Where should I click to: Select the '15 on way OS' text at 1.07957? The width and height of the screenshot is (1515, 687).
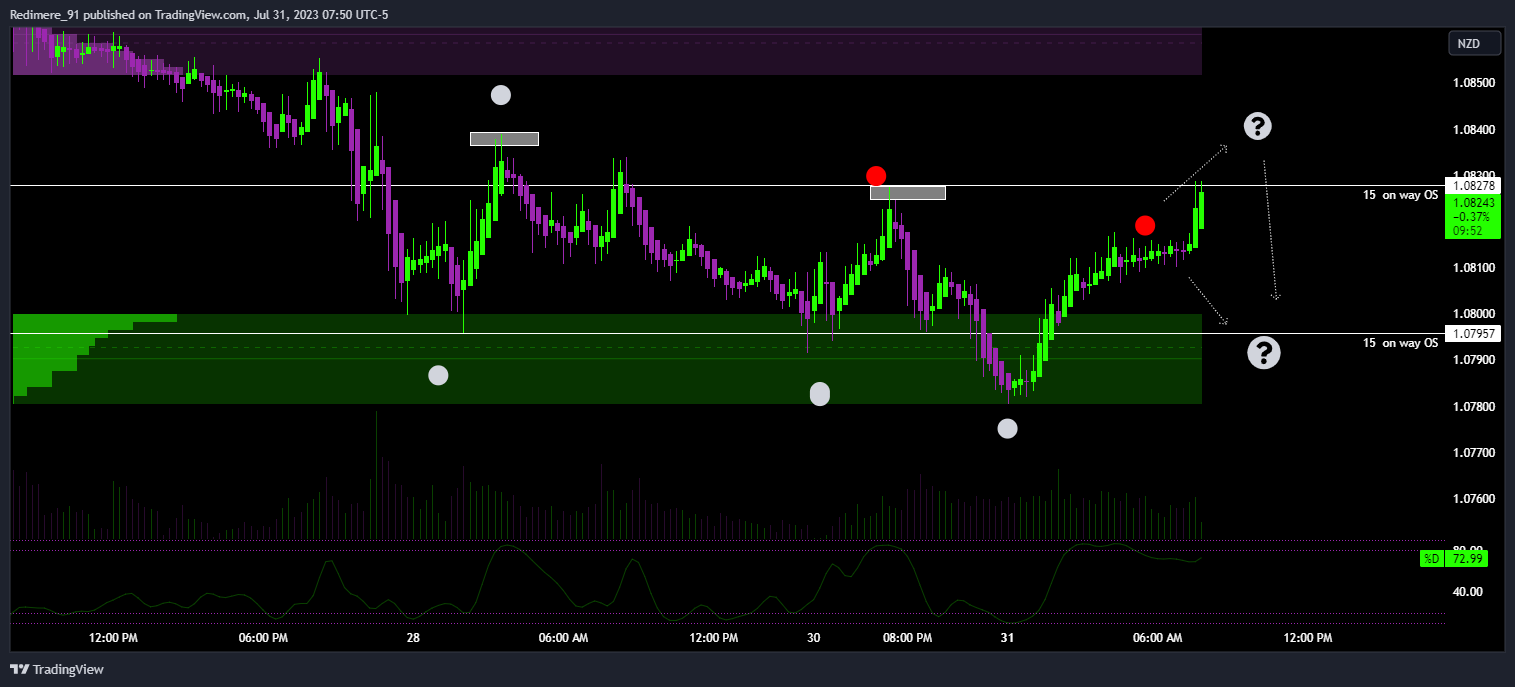click(x=1400, y=343)
